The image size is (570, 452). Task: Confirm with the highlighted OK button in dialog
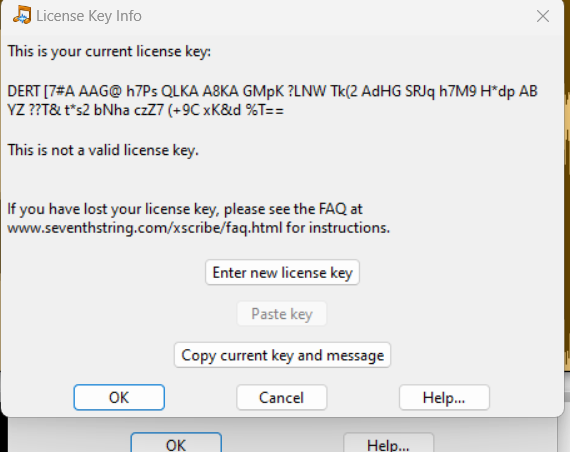tap(119, 397)
